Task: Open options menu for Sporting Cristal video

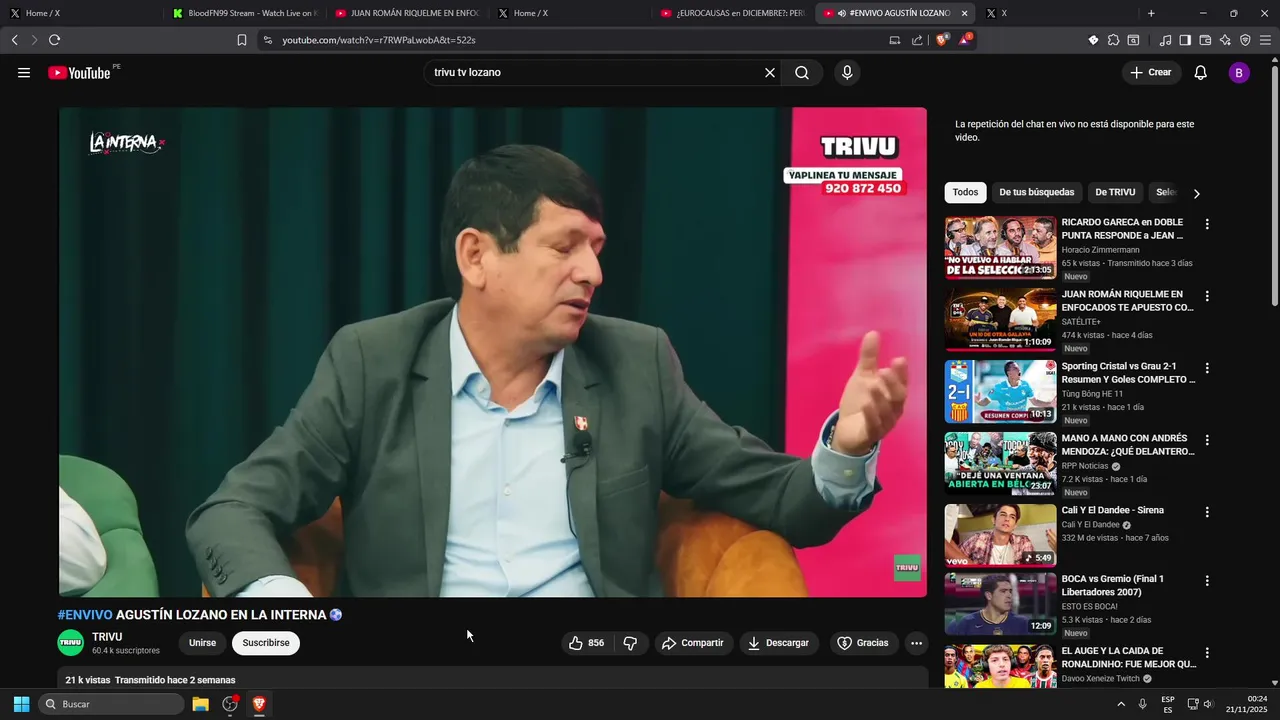Action: click(x=1207, y=368)
